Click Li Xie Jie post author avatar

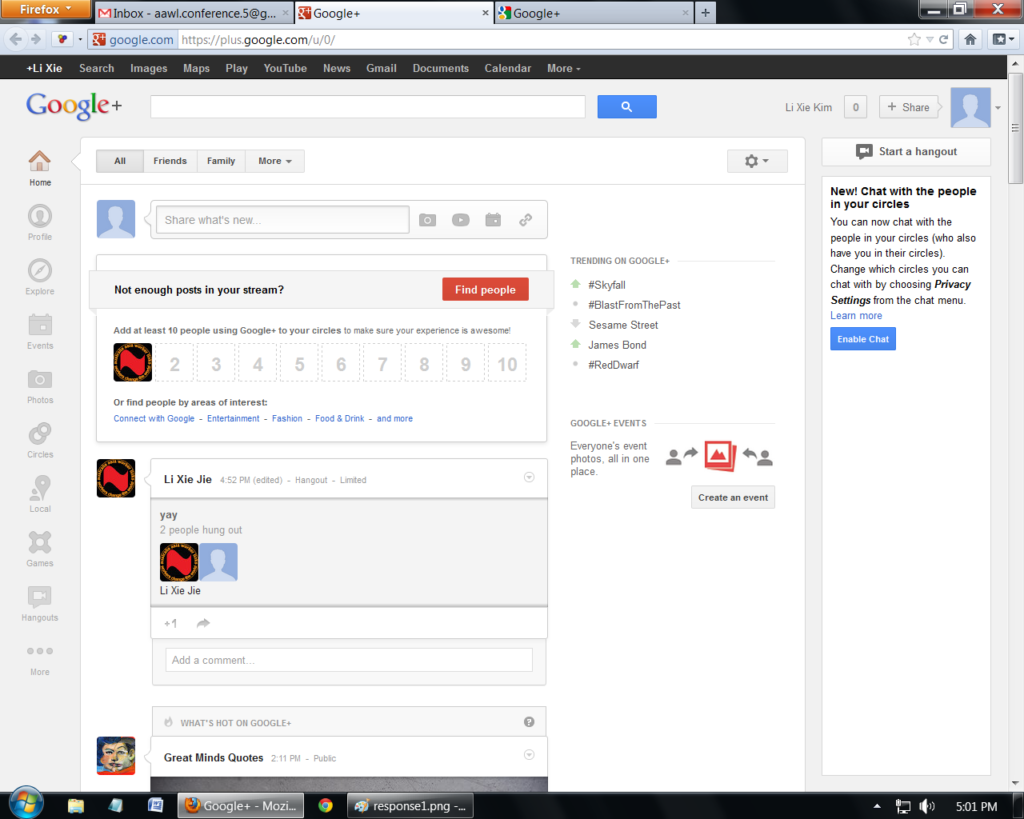116,478
